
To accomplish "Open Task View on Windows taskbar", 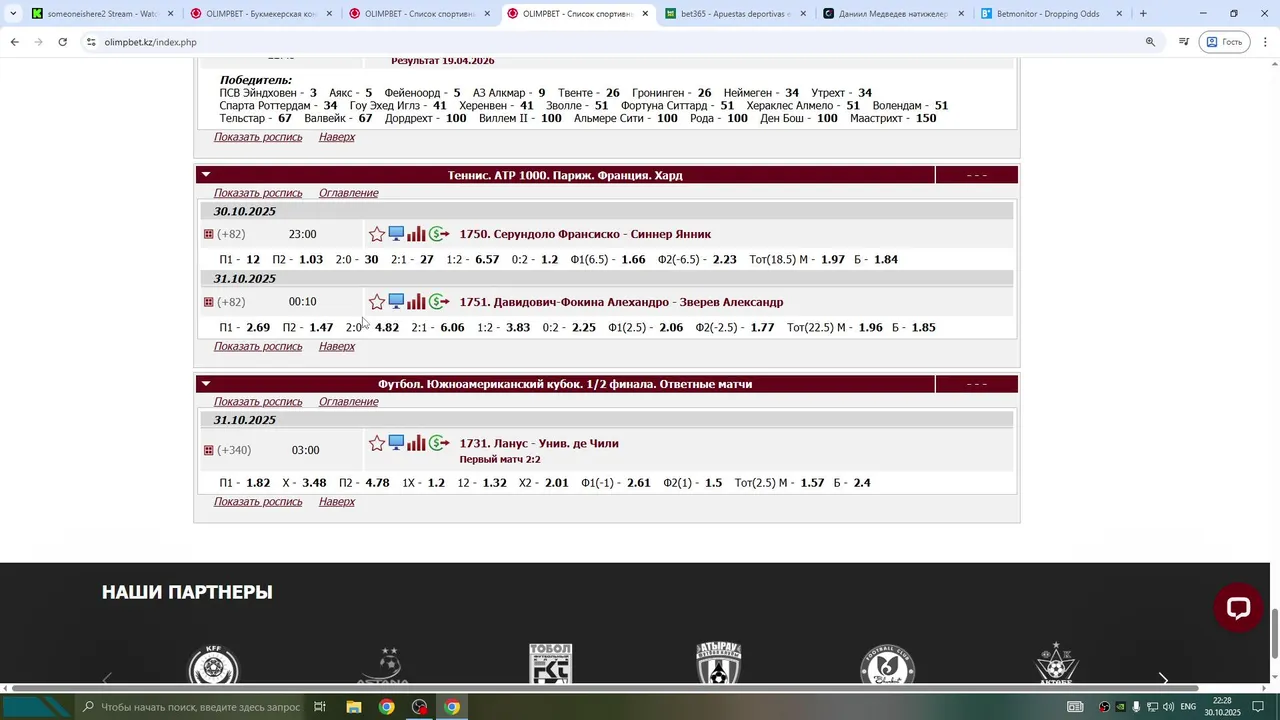I will point(320,707).
